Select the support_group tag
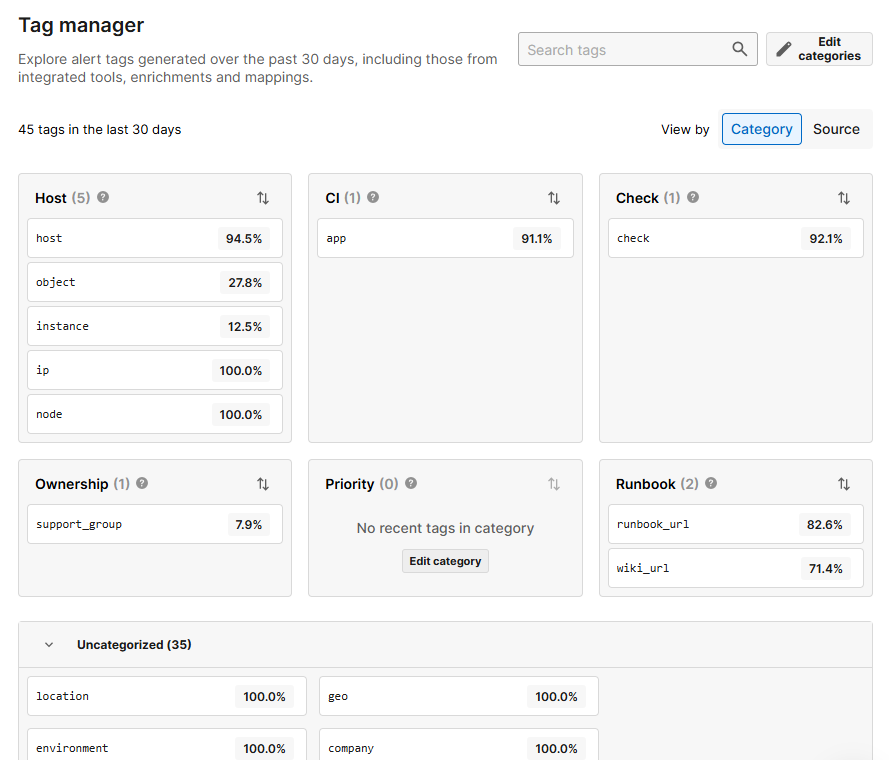This screenshot has width=889, height=760. pyautogui.click(x=154, y=524)
